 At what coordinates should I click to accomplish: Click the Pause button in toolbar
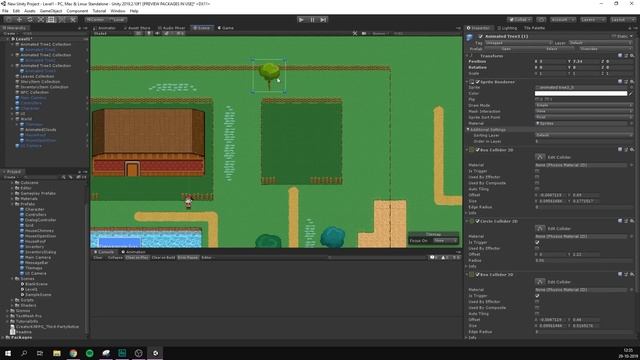point(312,20)
